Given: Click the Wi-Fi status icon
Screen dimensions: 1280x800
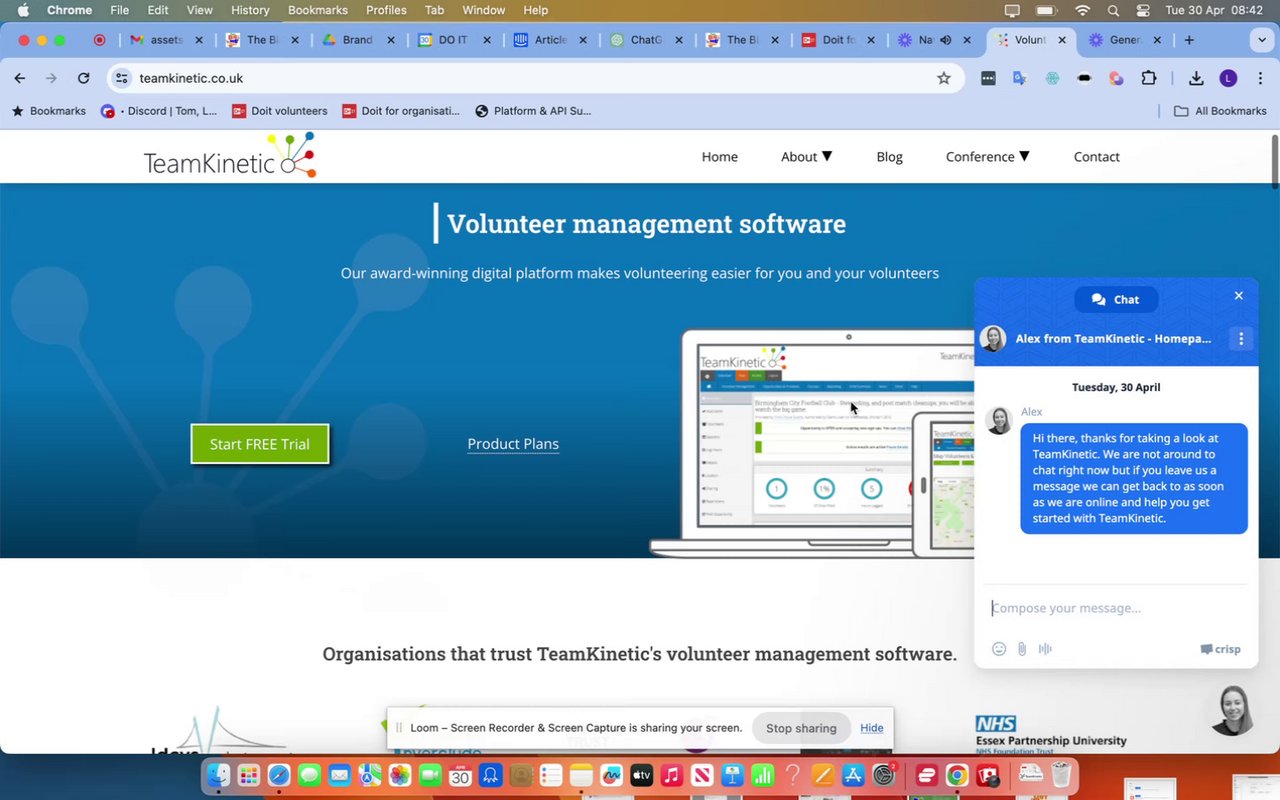Looking at the screenshot, I should (1082, 10).
